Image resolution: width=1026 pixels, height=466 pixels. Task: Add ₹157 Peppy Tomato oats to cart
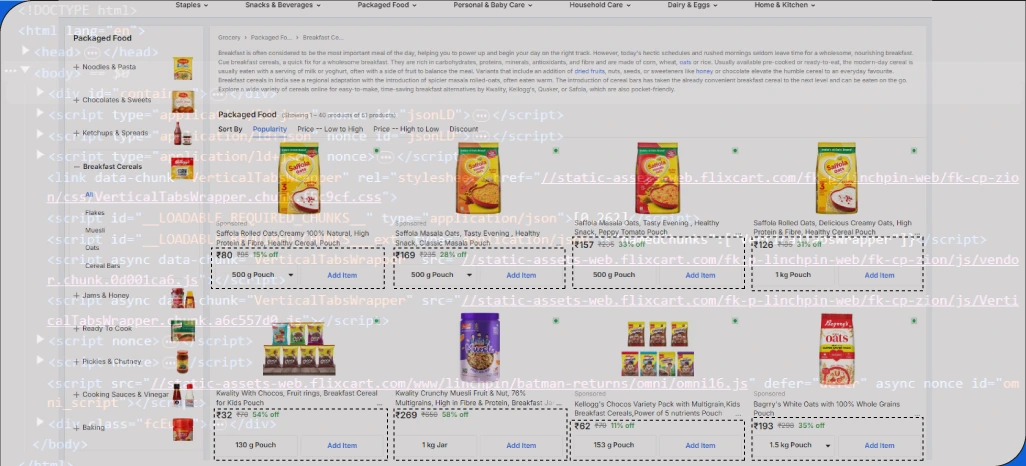coord(700,275)
